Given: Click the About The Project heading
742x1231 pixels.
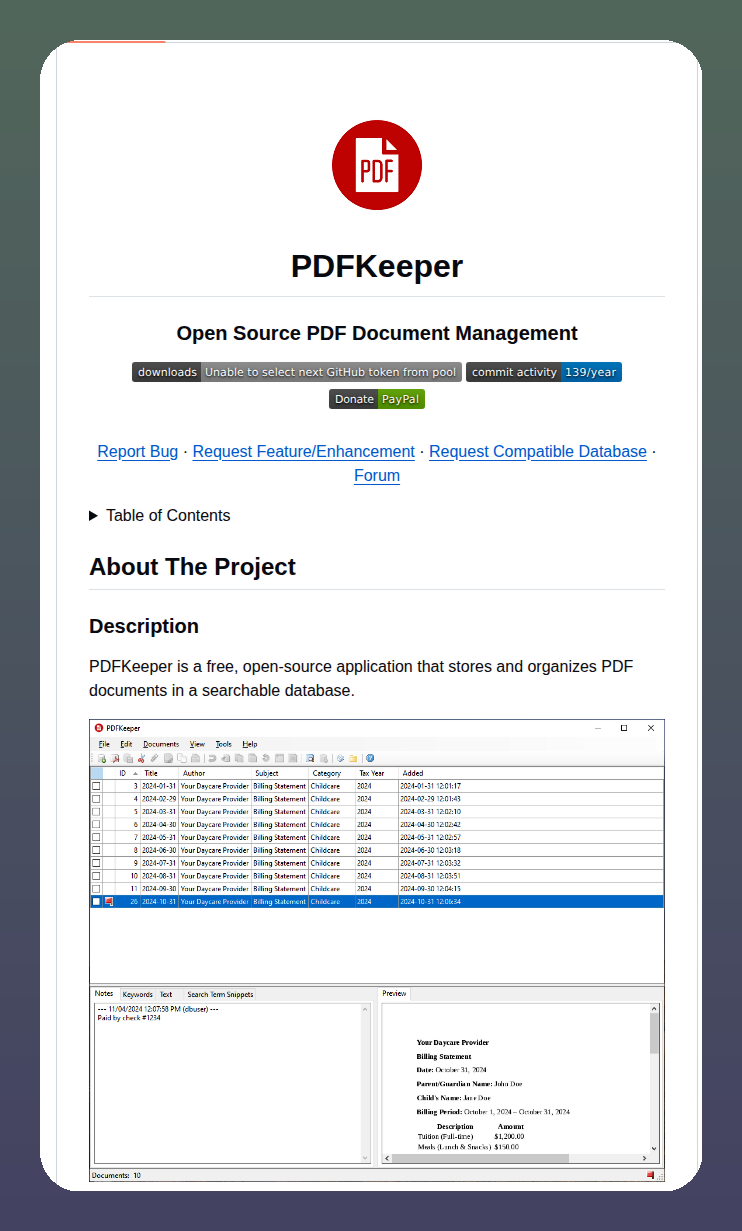Looking at the screenshot, I should 193,567.
